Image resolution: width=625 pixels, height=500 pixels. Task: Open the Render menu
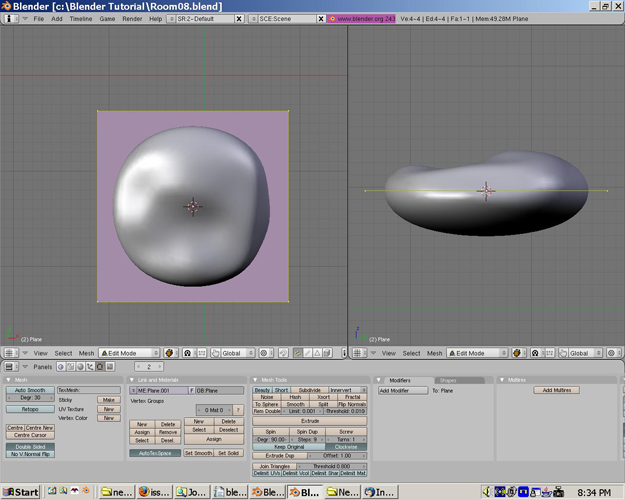pyautogui.click(x=130, y=19)
